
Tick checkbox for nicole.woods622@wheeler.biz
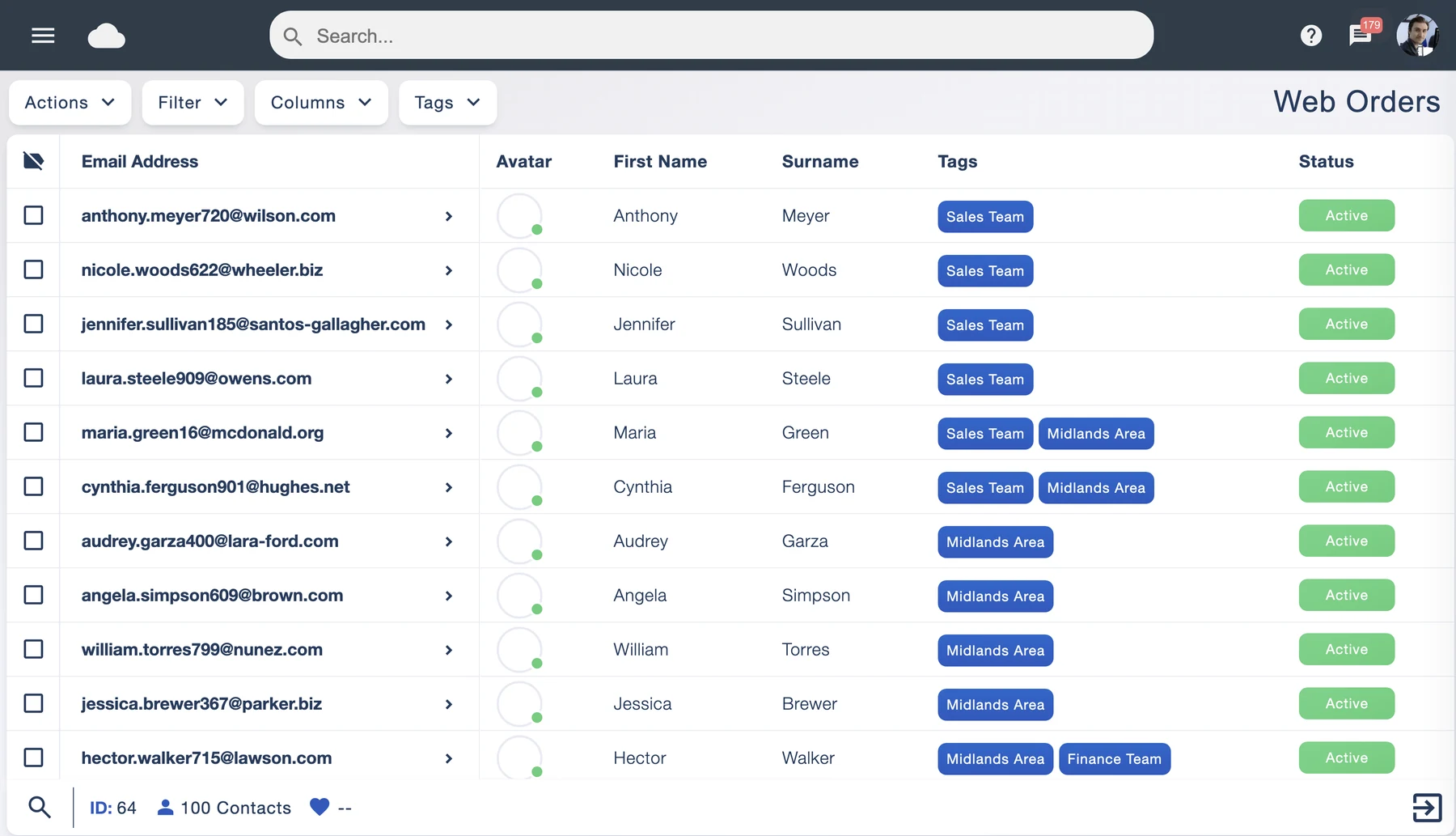click(x=33, y=269)
